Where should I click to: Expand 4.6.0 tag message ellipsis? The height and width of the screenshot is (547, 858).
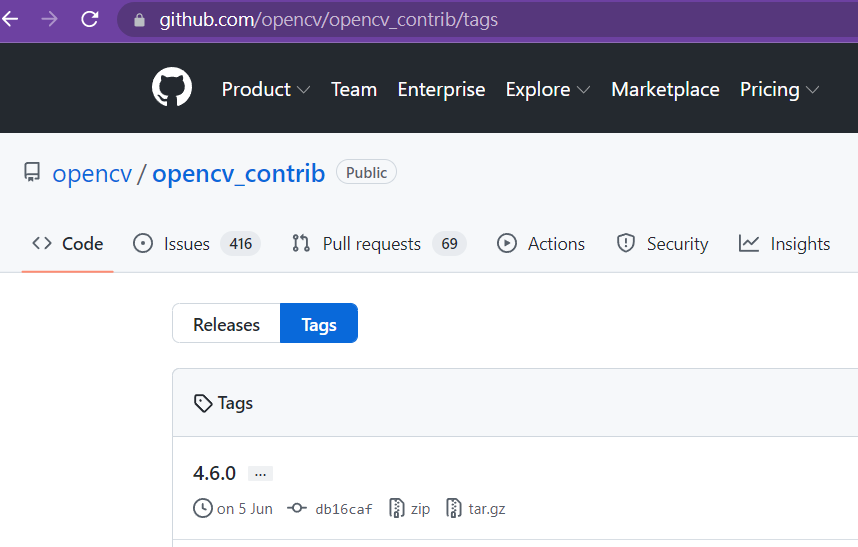pos(260,474)
